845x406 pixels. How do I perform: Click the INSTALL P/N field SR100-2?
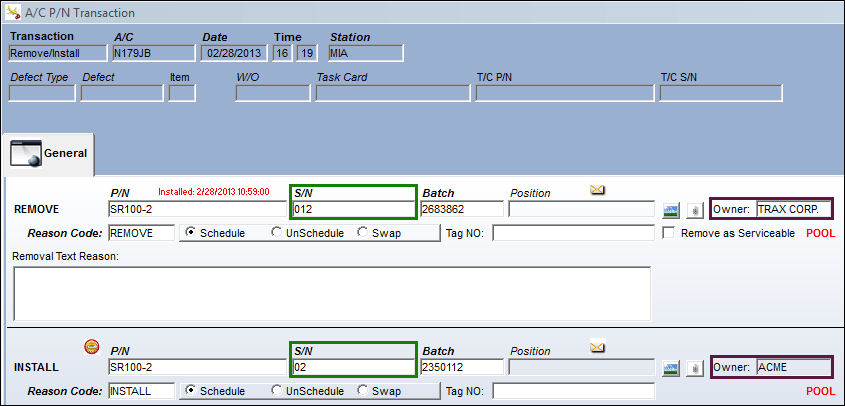click(x=197, y=367)
